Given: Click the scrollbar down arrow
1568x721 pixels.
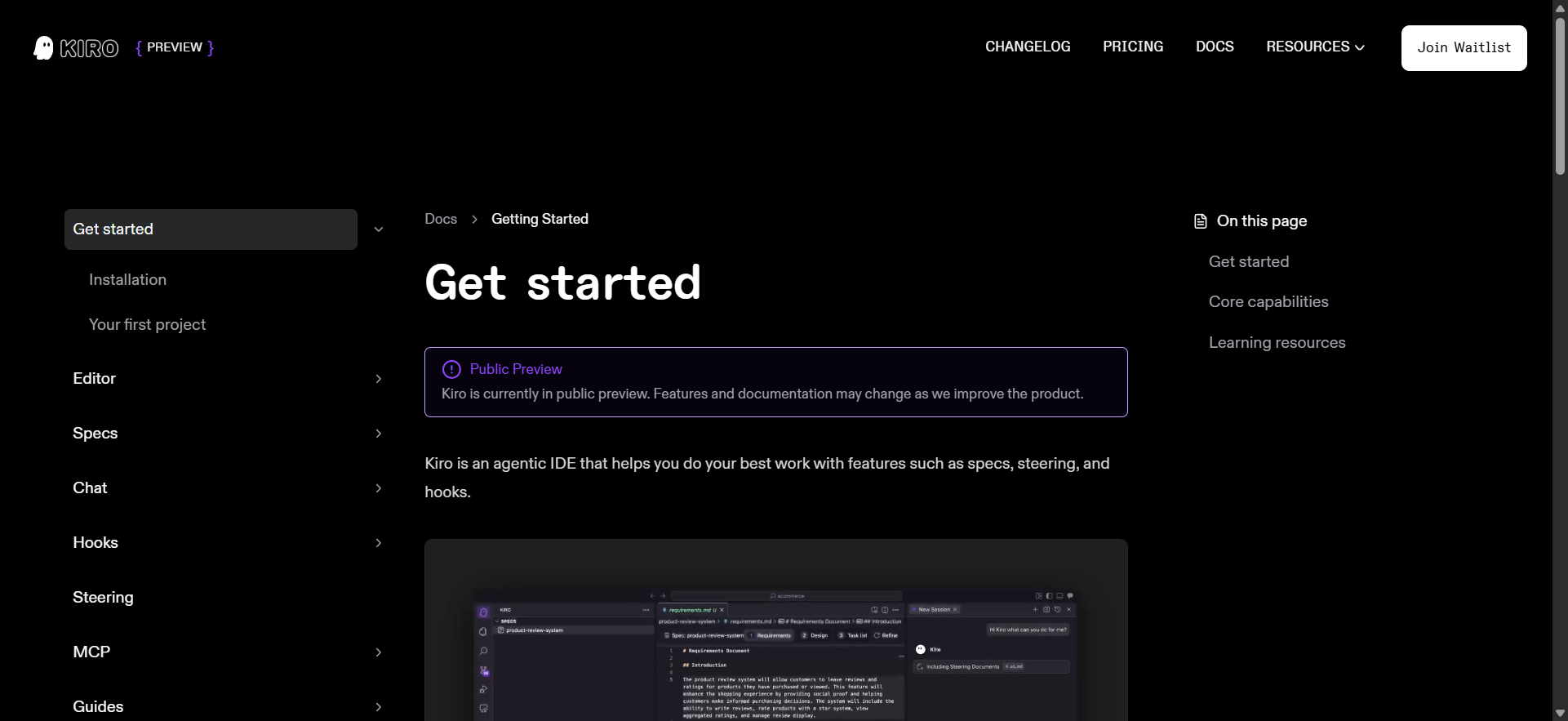Looking at the screenshot, I should (x=1560, y=713).
